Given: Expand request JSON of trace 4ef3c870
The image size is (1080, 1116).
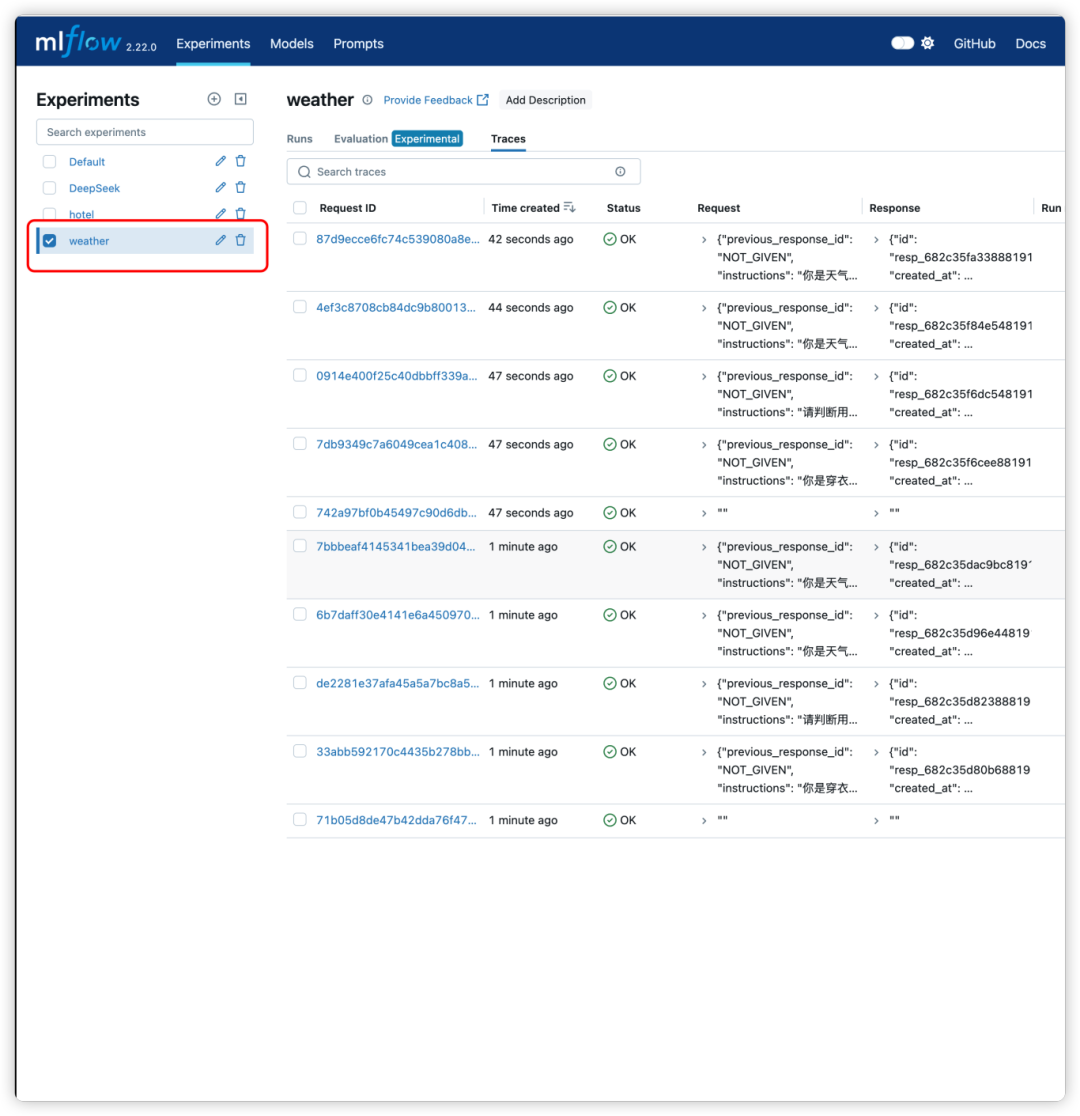Looking at the screenshot, I should [x=704, y=308].
